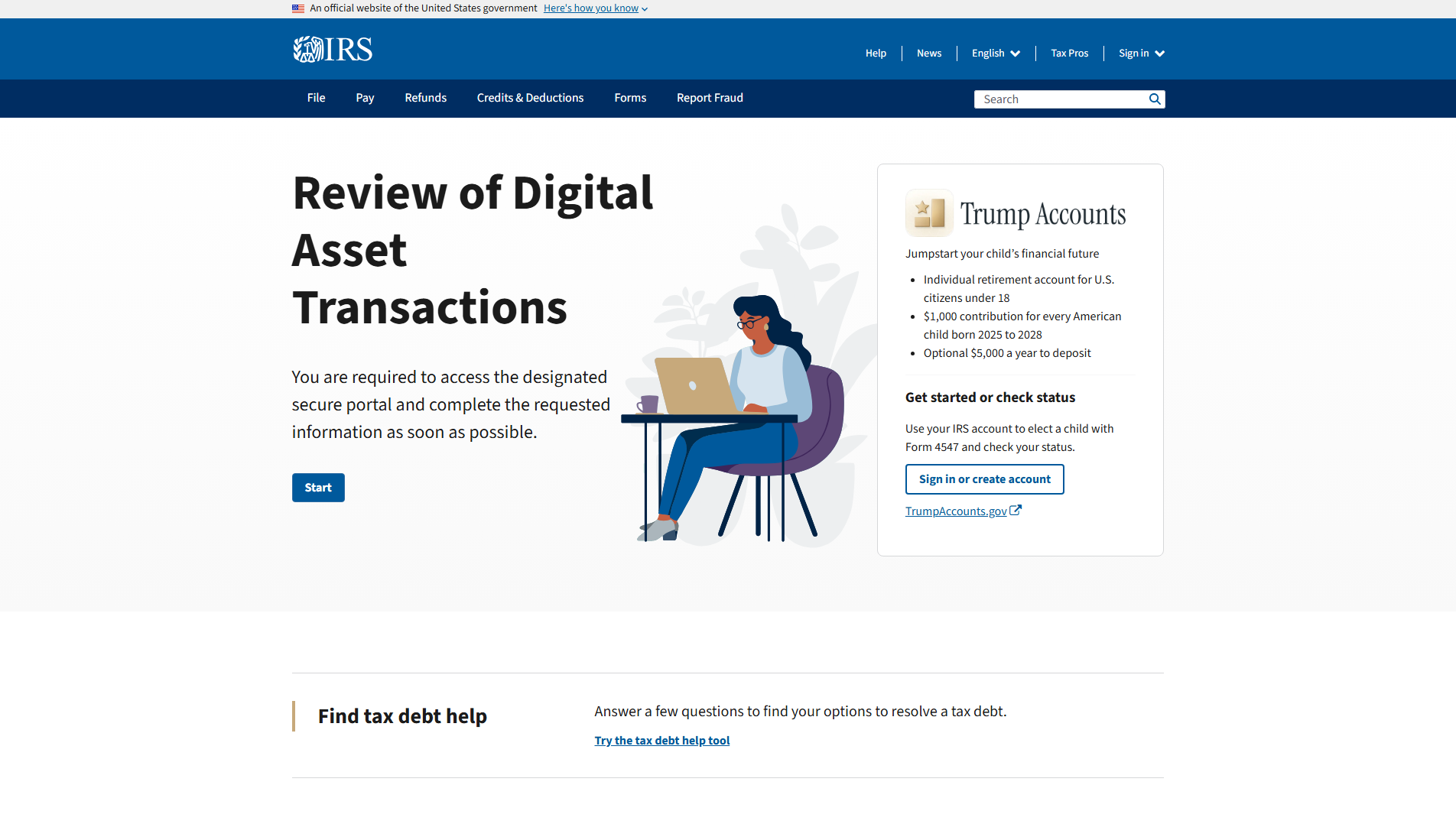Screen dimensions: 1456x824
Task: Open the Credits & Deductions menu
Action: coord(530,98)
